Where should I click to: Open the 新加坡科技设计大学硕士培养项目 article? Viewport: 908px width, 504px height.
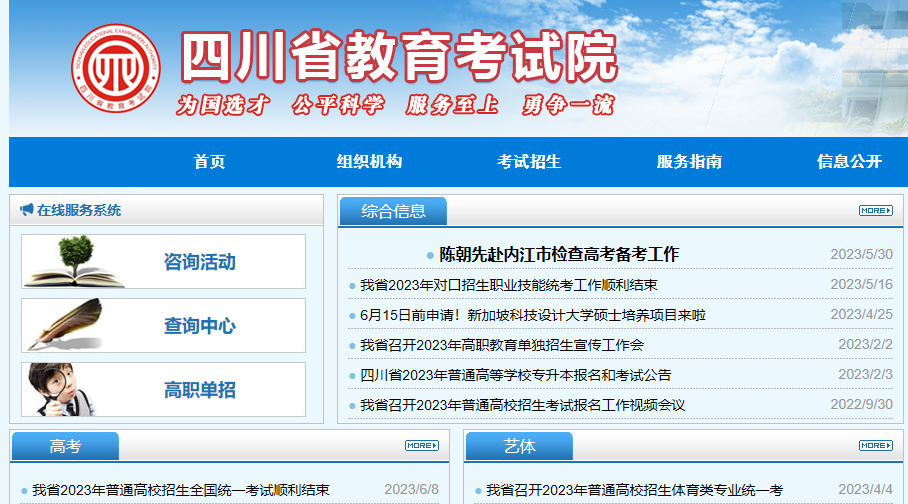pyautogui.click(x=533, y=315)
